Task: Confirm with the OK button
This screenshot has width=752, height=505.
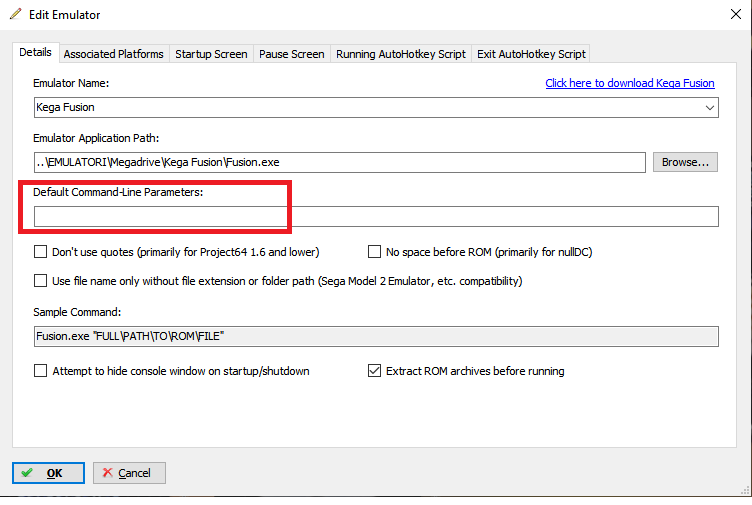Action: point(48,473)
